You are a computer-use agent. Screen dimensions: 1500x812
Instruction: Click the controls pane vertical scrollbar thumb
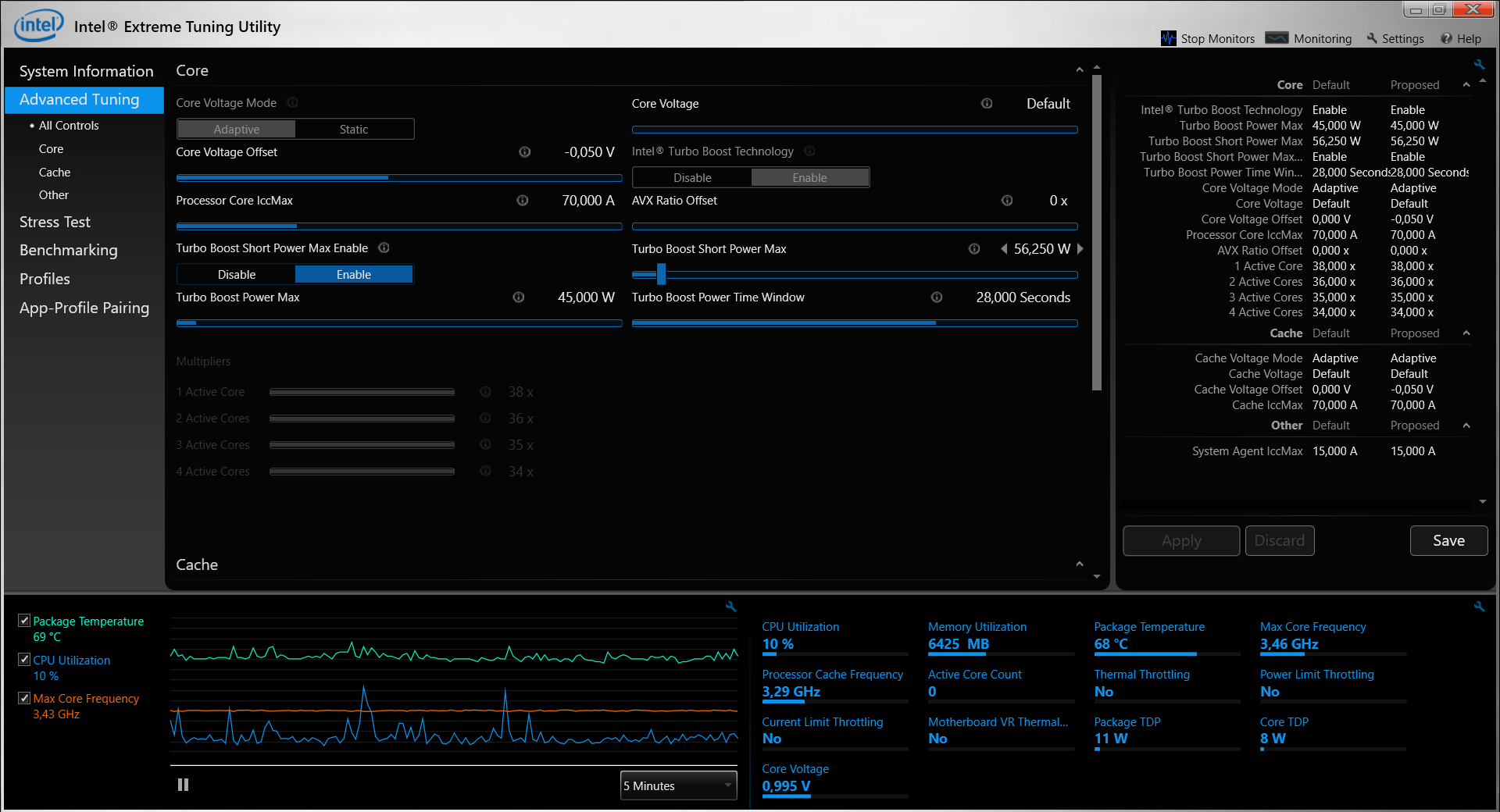point(1097,233)
